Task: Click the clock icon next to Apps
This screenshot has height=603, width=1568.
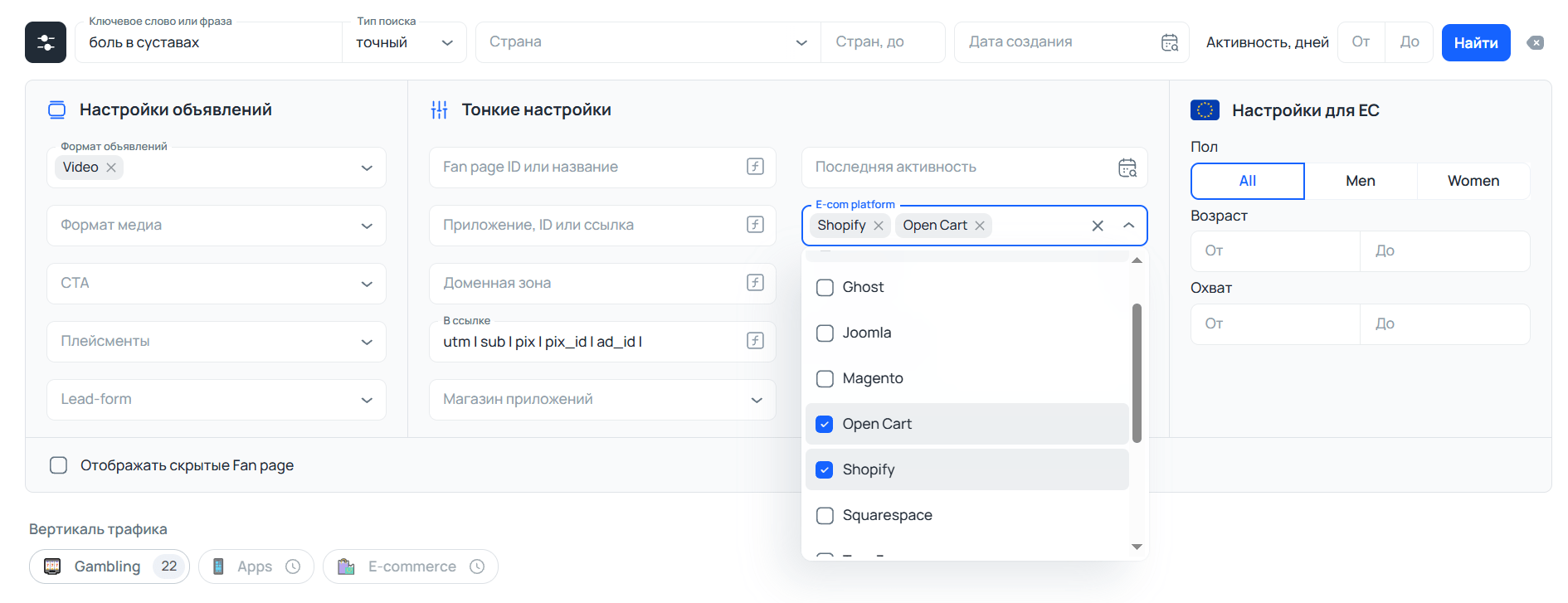Action: point(293,567)
